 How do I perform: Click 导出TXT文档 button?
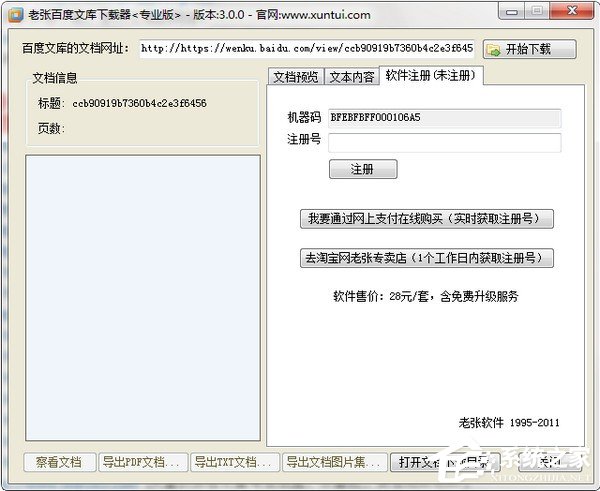[235, 462]
